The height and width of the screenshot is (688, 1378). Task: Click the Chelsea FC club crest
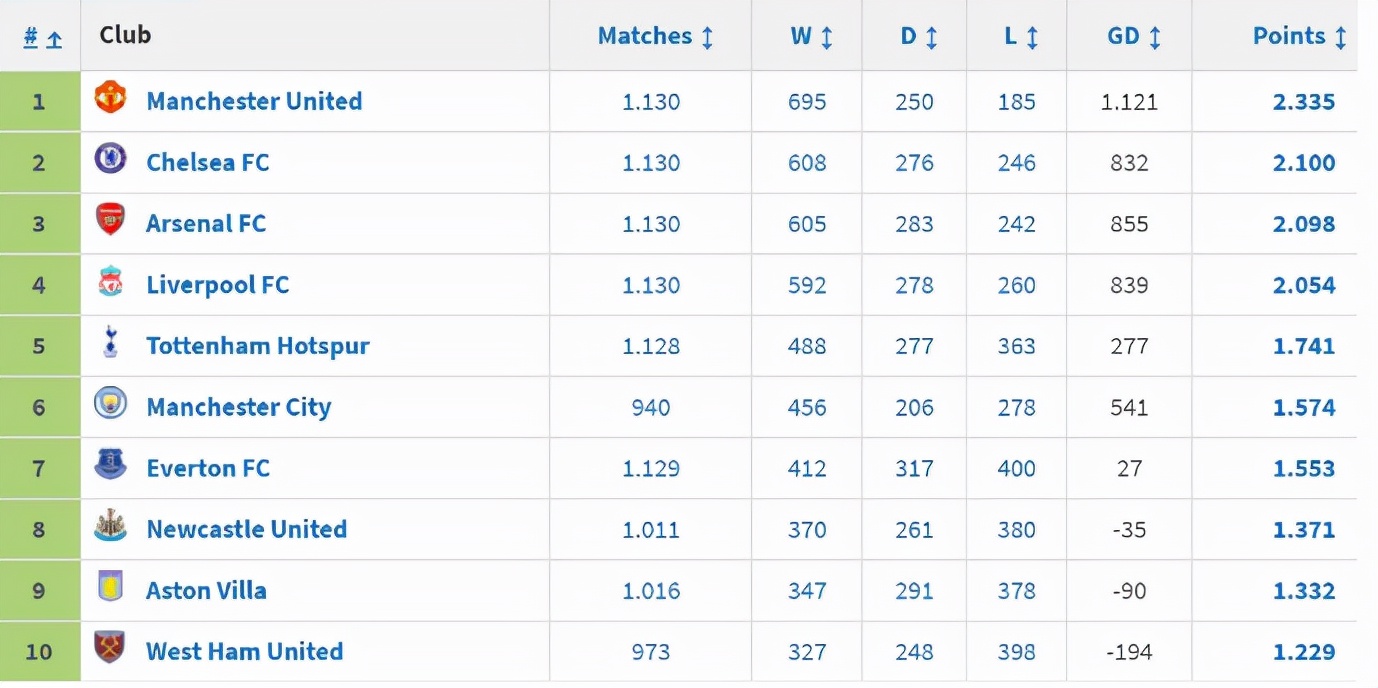tap(110, 158)
